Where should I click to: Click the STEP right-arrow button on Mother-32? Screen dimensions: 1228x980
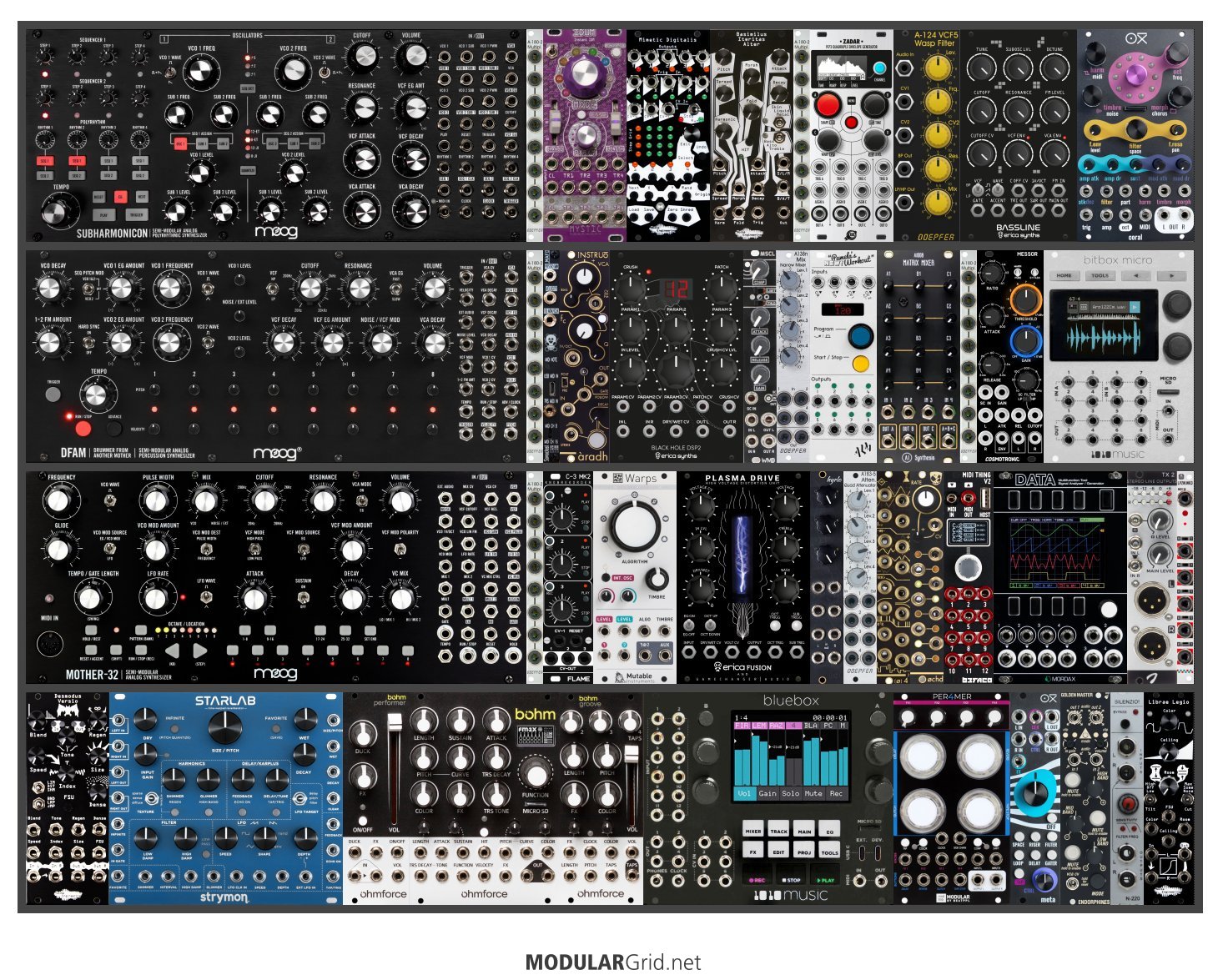(200, 651)
